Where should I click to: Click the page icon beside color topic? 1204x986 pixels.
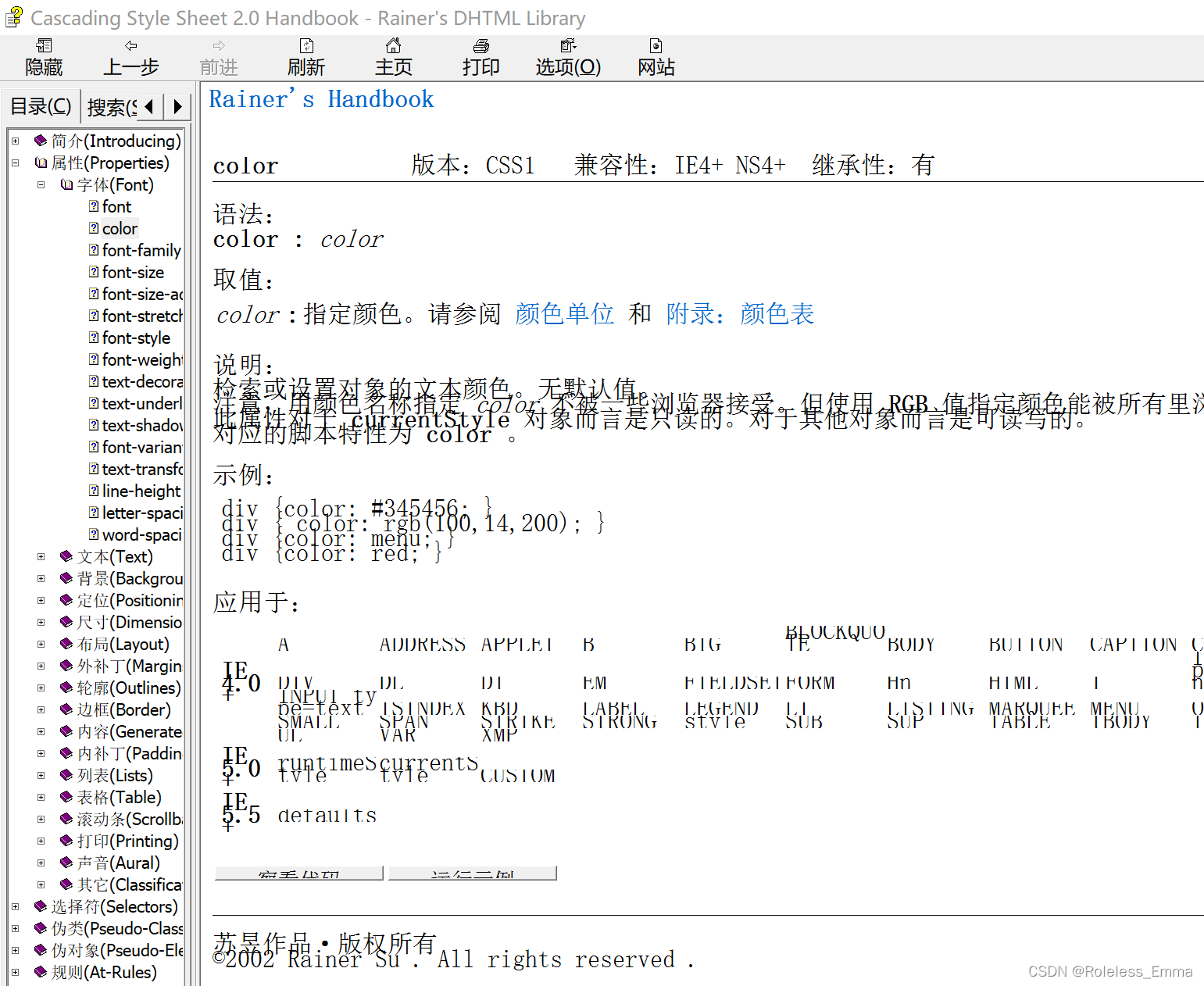point(94,228)
